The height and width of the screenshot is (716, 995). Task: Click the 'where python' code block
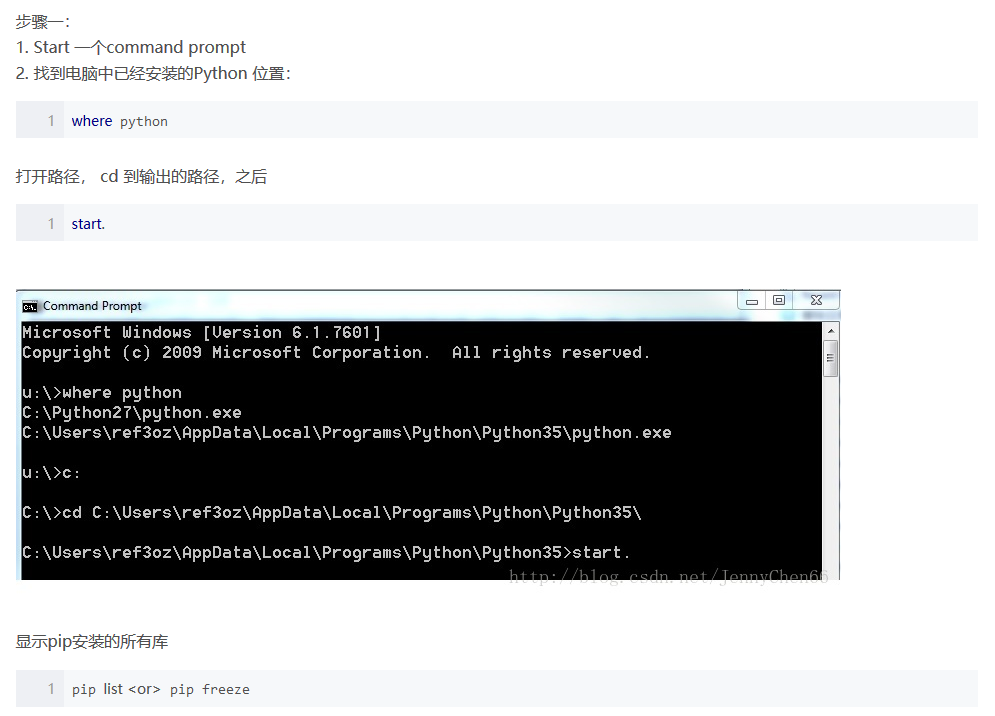497,120
